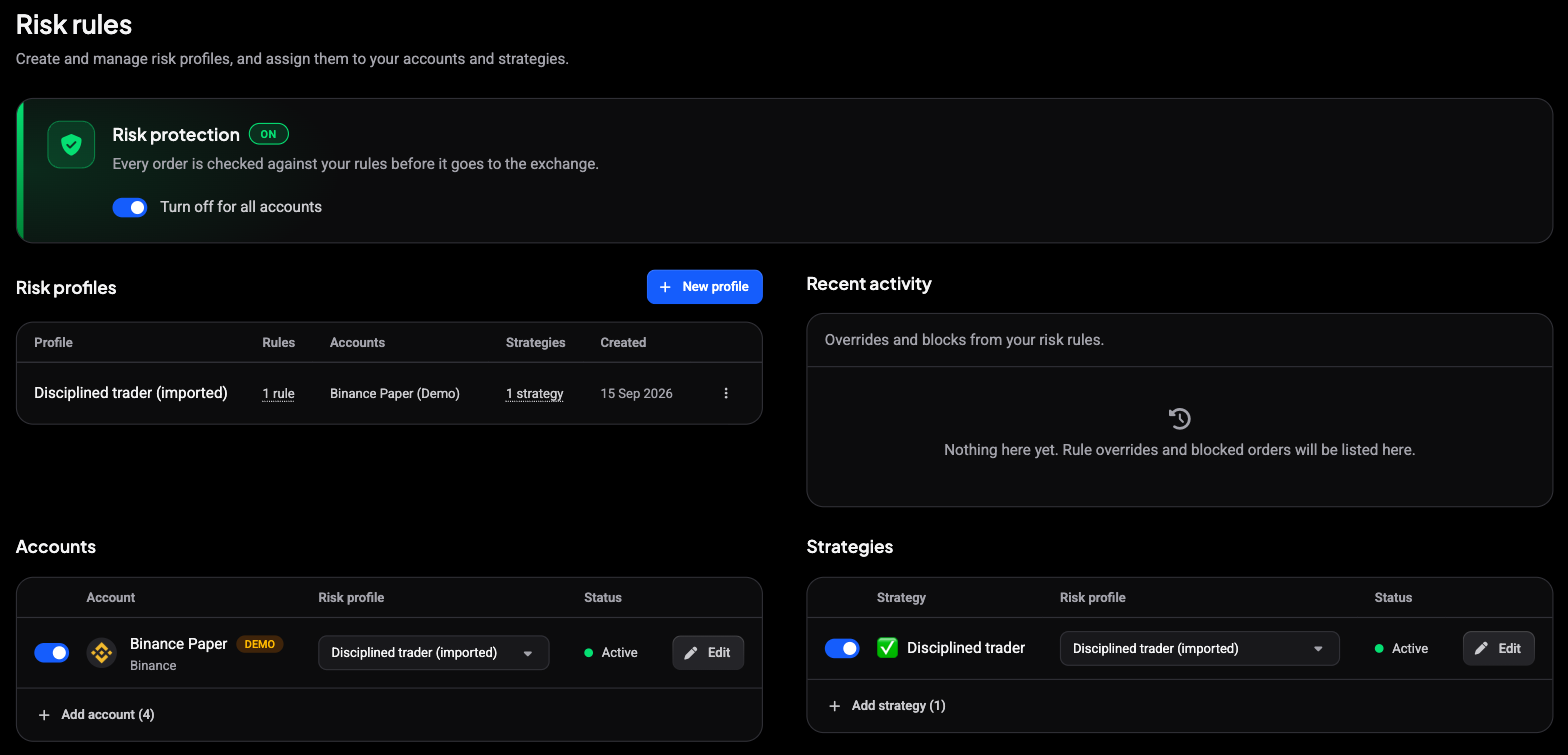Toggle the Disciplined trader strategy switch

[842, 648]
